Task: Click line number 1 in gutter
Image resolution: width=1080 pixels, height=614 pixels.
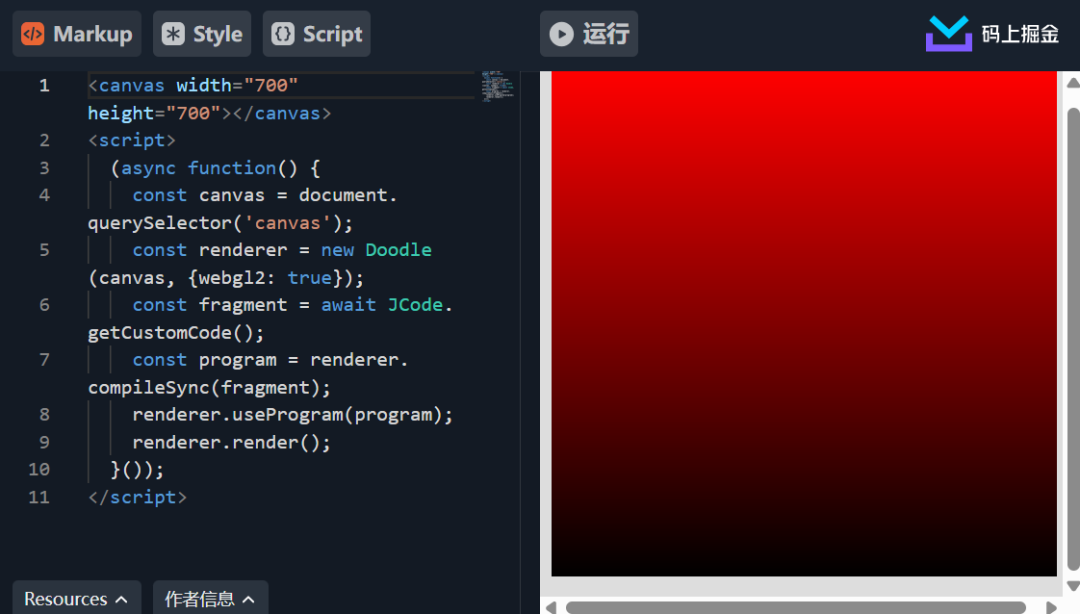Action: pyautogui.click(x=44, y=85)
